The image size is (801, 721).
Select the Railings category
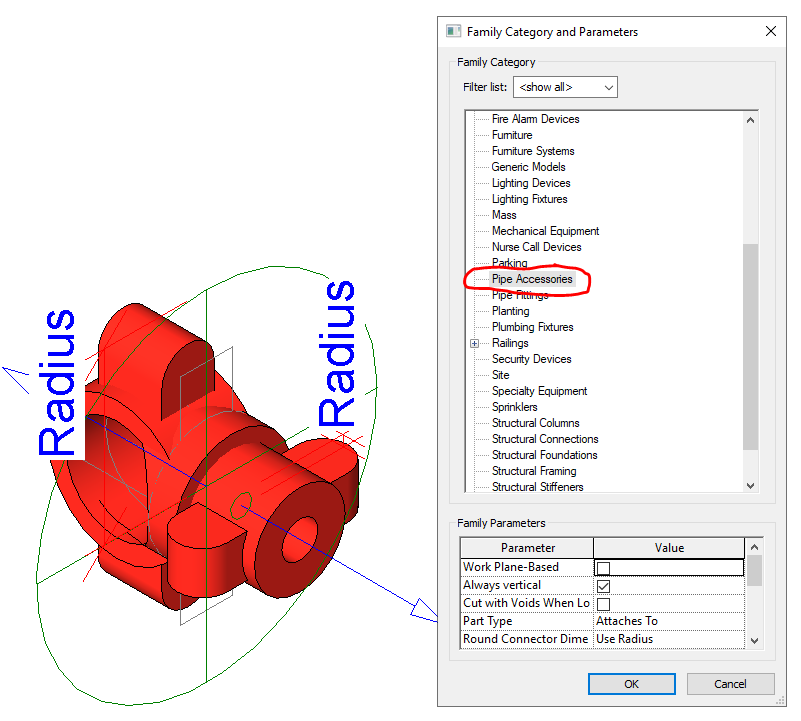pos(510,343)
